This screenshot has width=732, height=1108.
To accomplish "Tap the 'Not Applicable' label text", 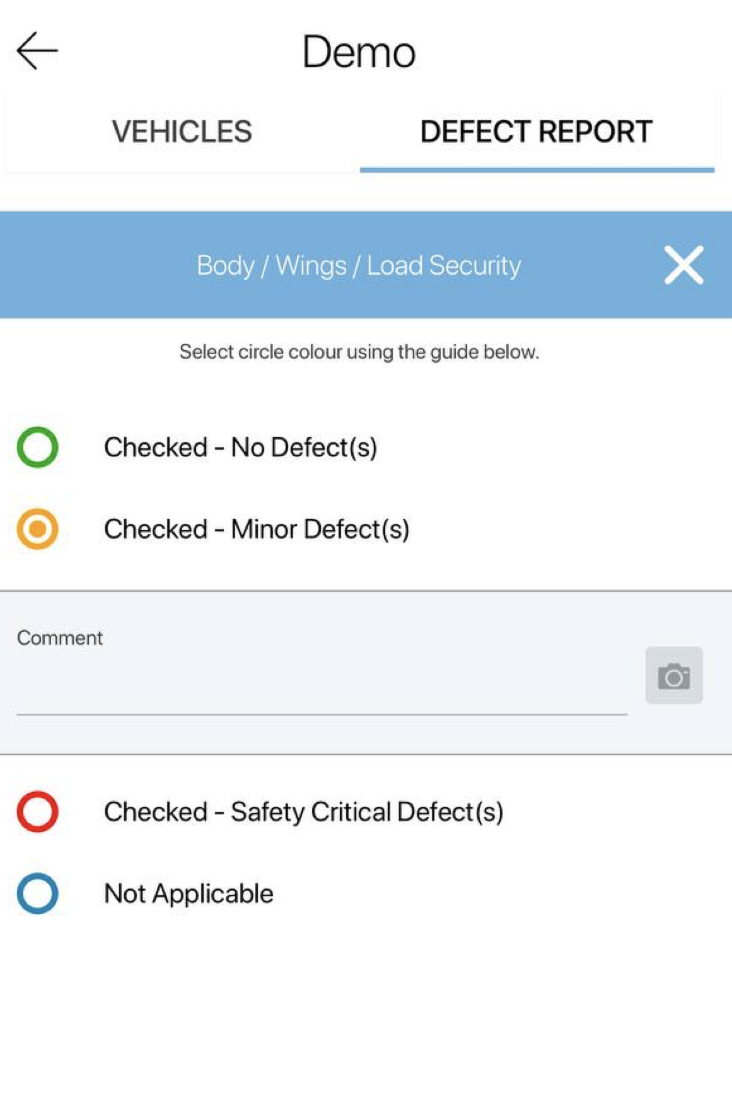I will [x=188, y=894].
